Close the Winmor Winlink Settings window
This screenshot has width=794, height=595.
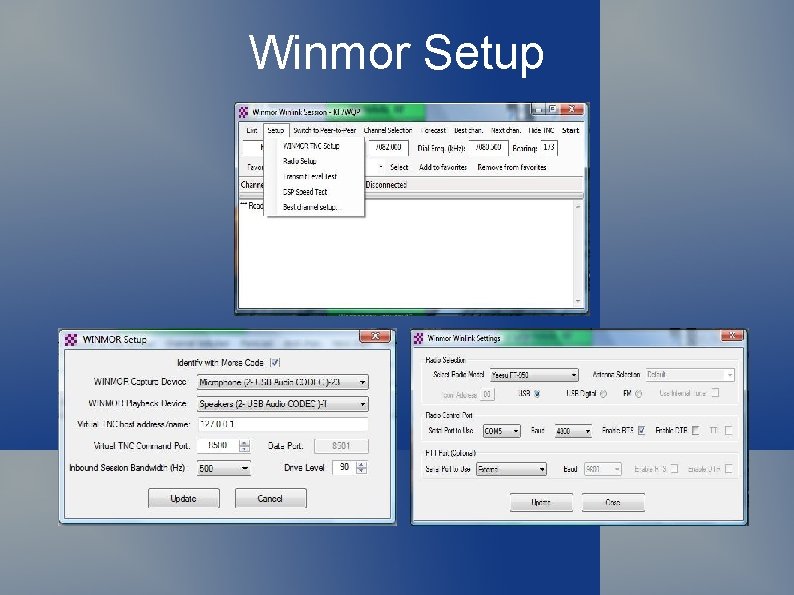[x=732, y=335]
